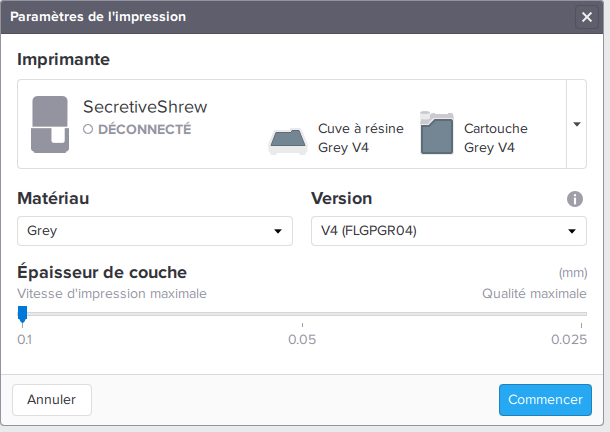Click the Qualité maximale label

535,294
